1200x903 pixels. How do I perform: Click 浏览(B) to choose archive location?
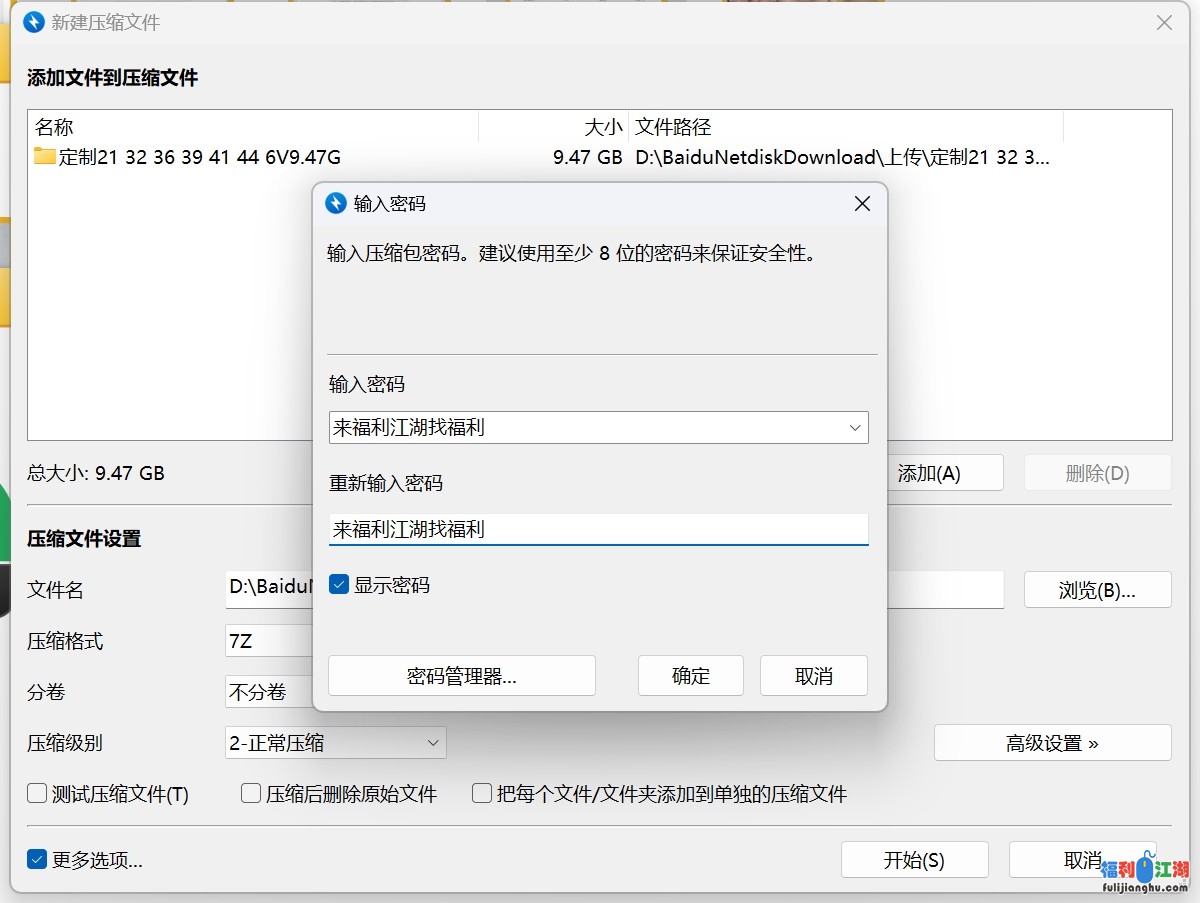[1097, 589]
